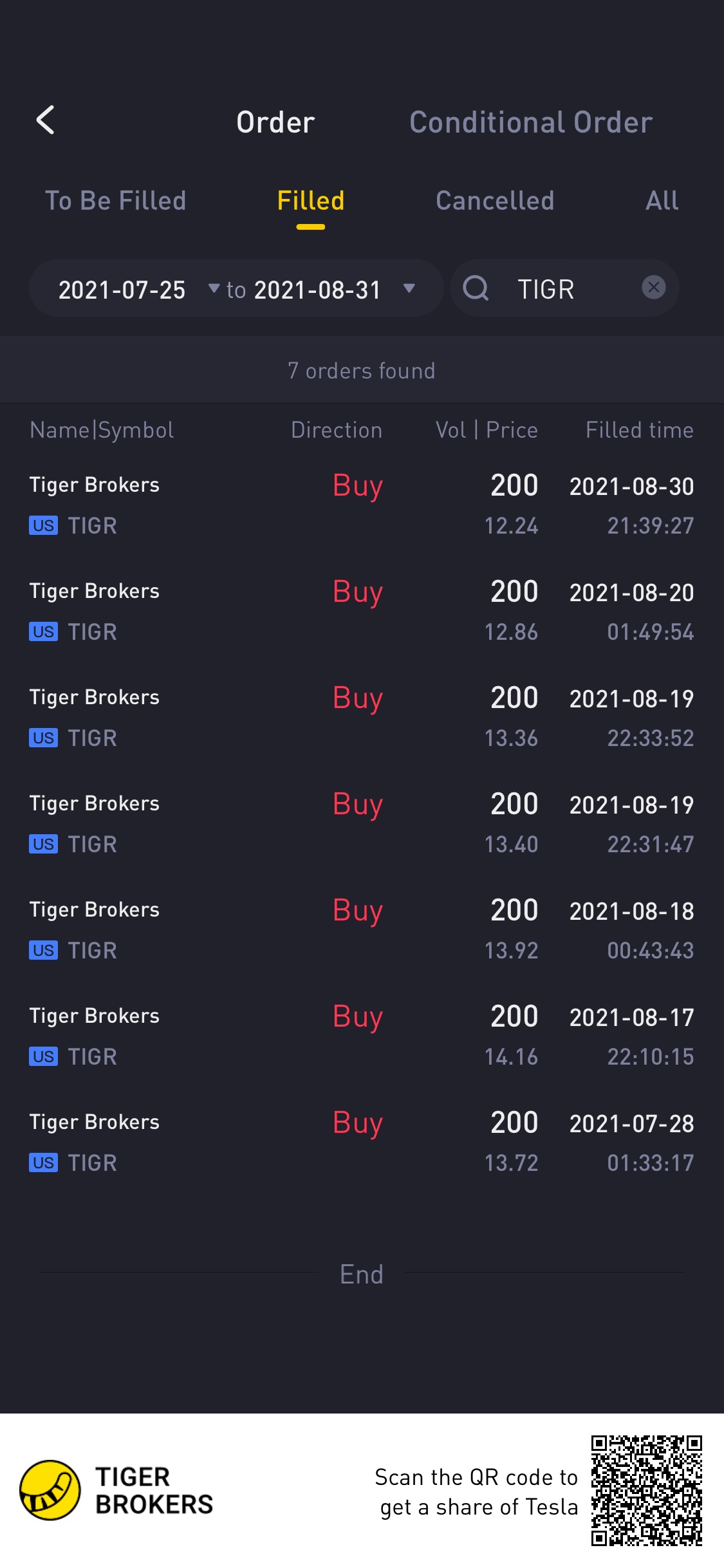Tap the Tesla share QR code
This screenshot has width=724, height=1568.
pyautogui.click(x=646, y=1490)
